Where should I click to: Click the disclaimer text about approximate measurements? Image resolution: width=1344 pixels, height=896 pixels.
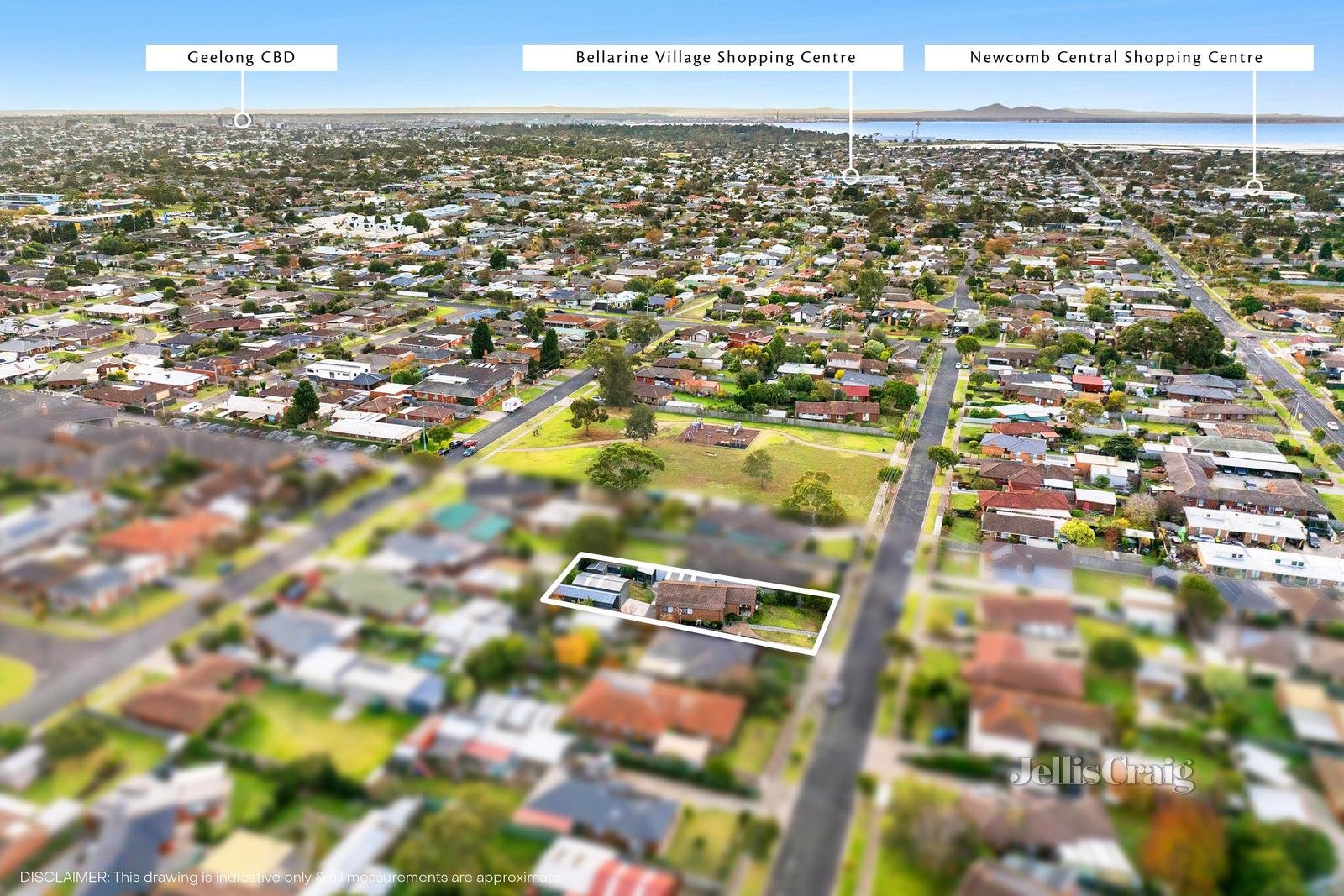(291, 877)
